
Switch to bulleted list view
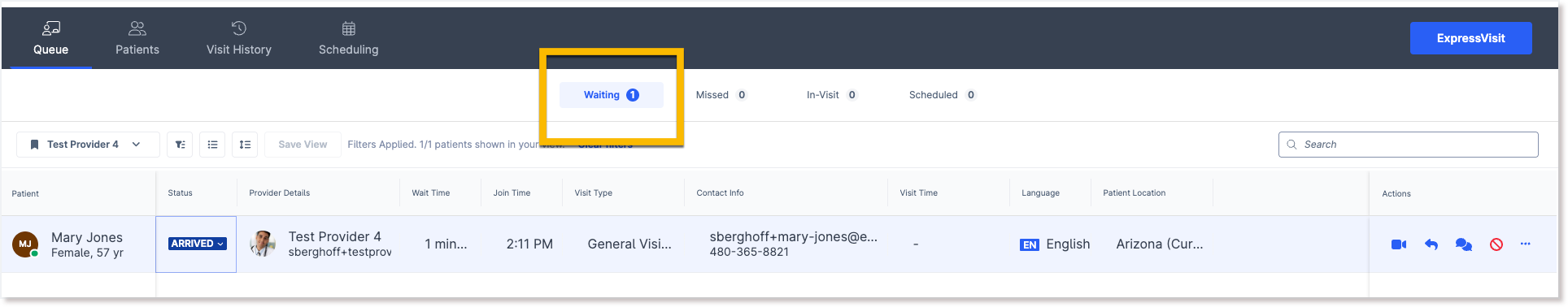pyautogui.click(x=212, y=145)
